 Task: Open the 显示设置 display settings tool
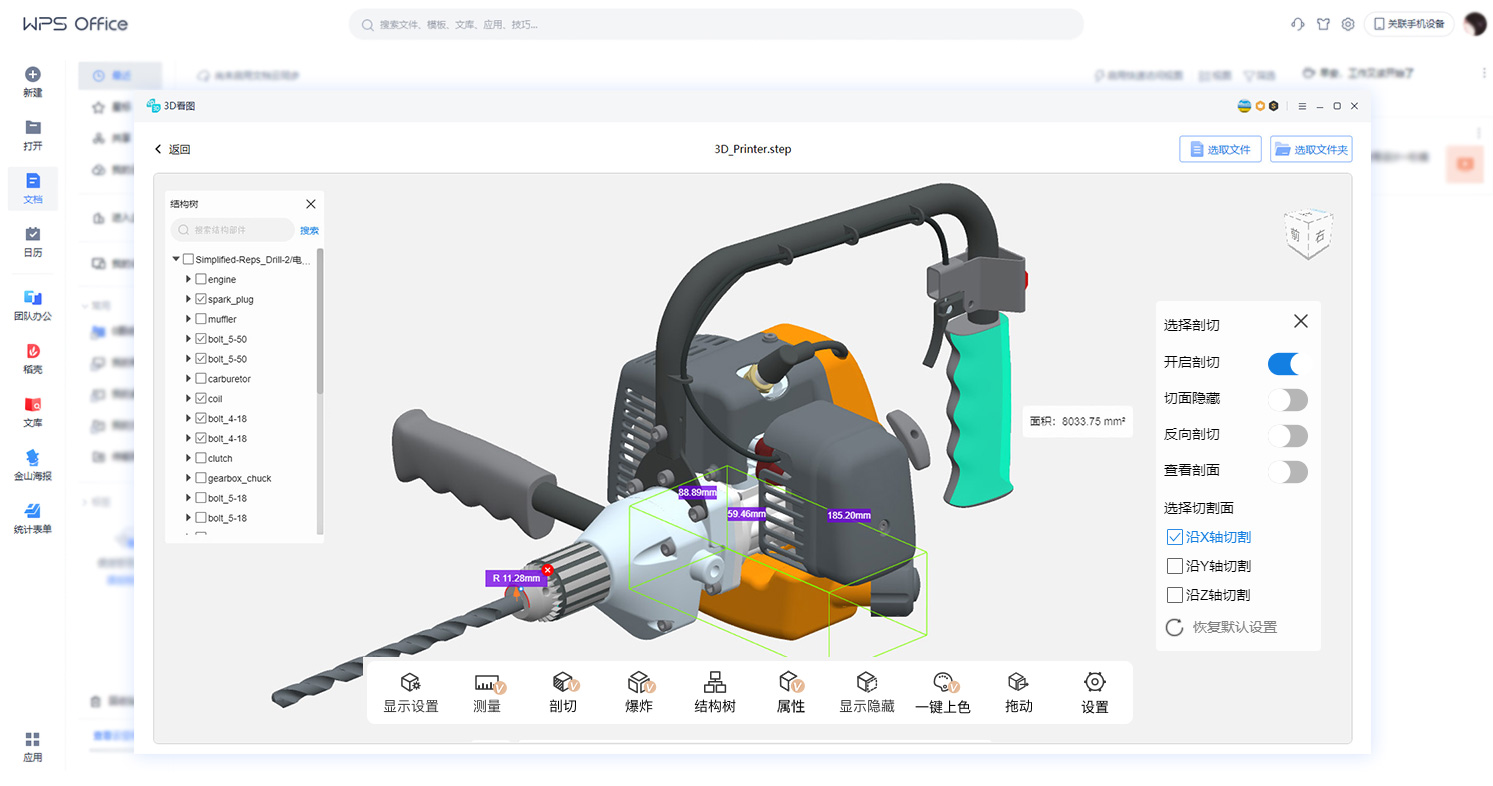pos(410,692)
